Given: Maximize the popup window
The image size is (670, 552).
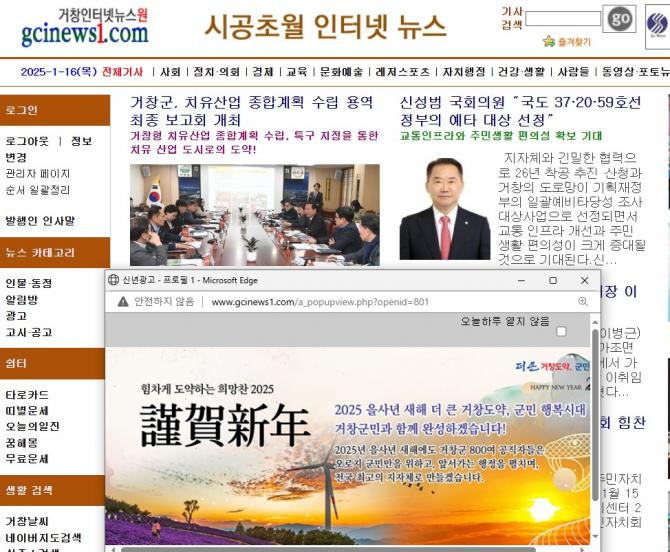Looking at the screenshot, I should [553, 280].
